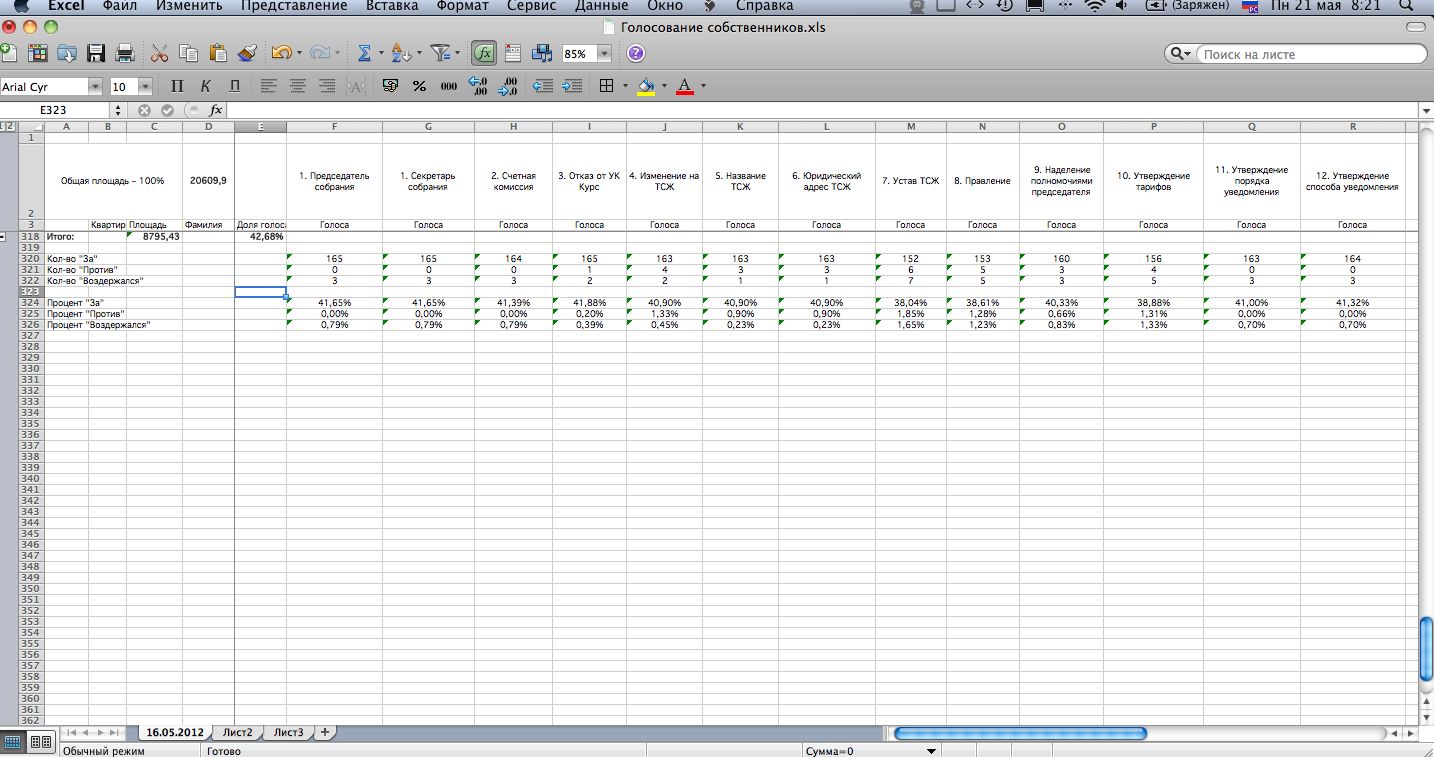Center the text alignment
The image size is (1434, 757).
pos(297,86)
